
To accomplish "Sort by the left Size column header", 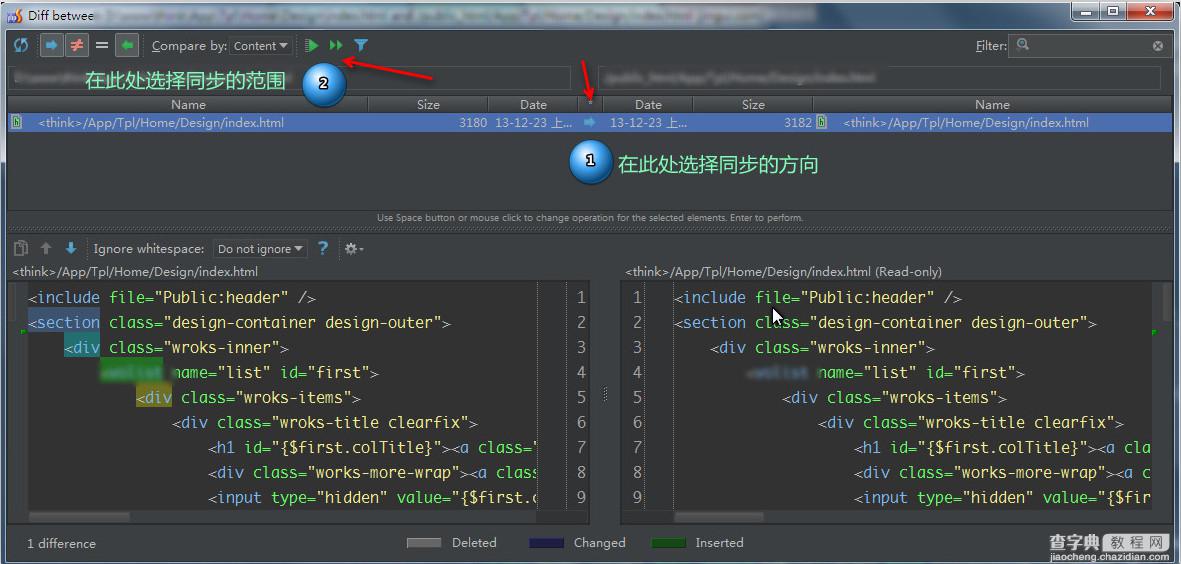I will [428, 105].
